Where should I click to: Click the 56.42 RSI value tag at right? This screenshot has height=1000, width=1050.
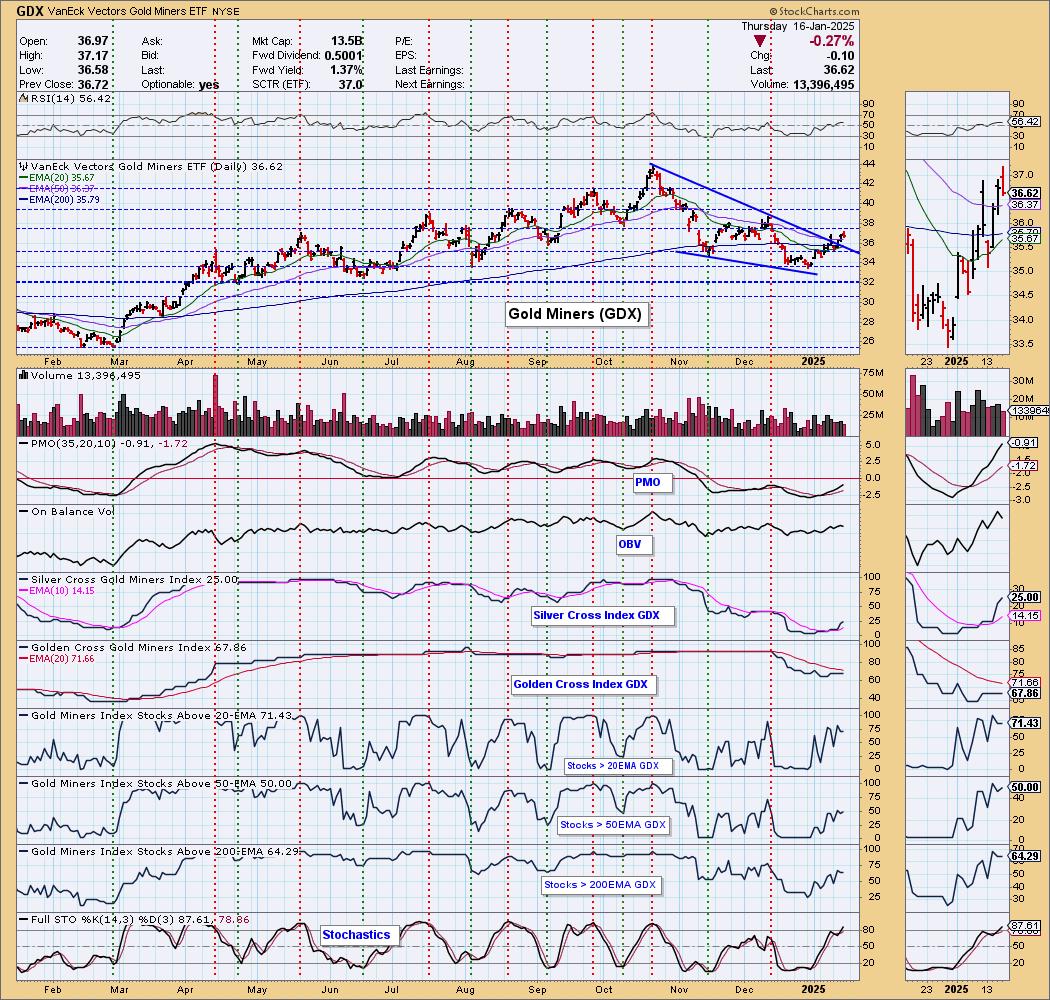tap(1025, 122)
